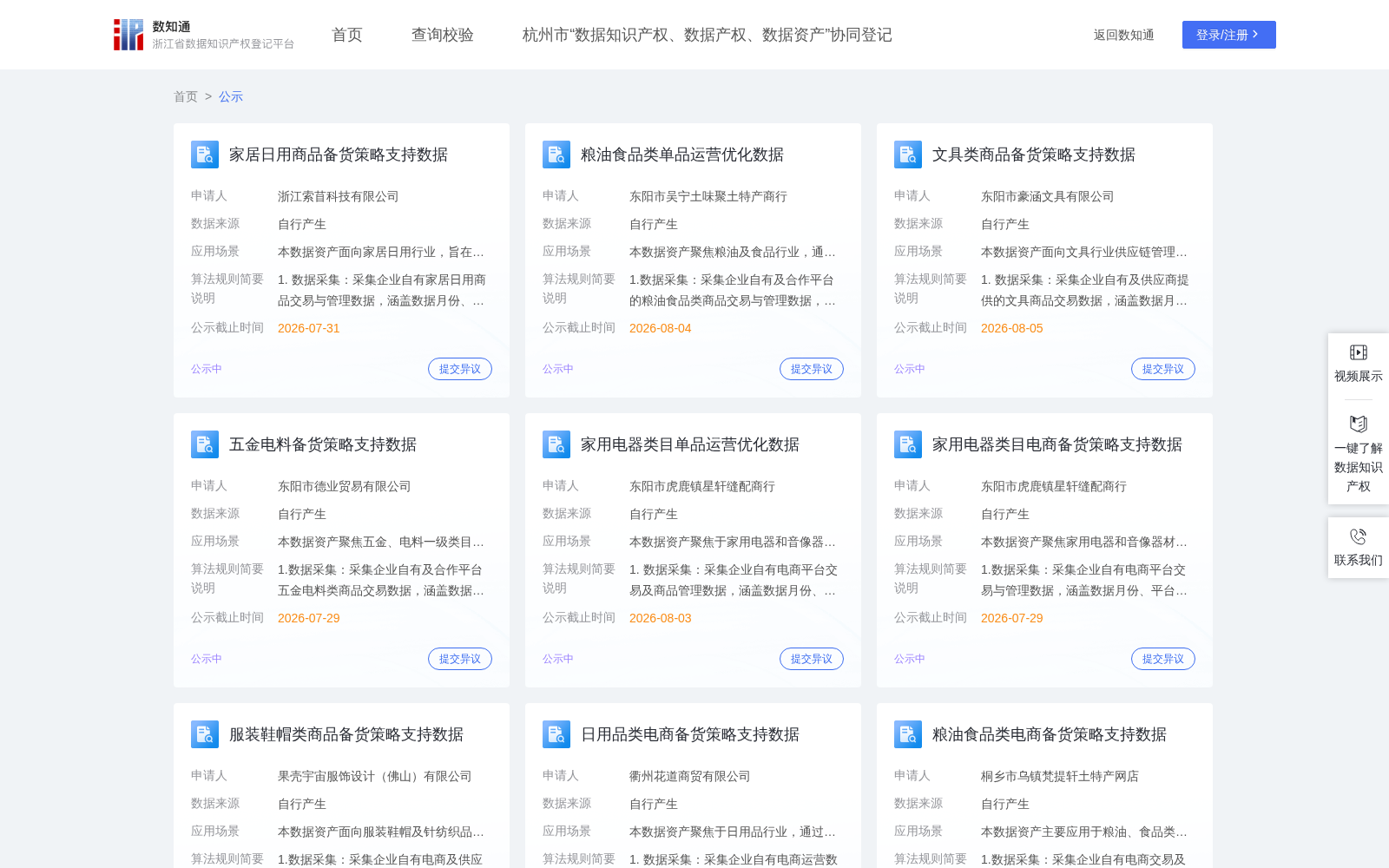Open title 粮油食品类单品运营优化数据
This screenshot has width=1389, height=868.
click(682, 155)
